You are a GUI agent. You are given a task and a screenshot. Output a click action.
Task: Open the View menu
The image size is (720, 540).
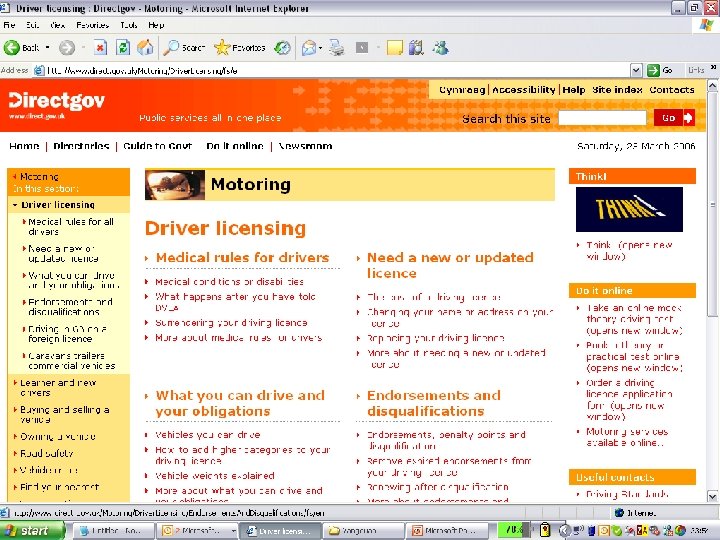point(57,25)
